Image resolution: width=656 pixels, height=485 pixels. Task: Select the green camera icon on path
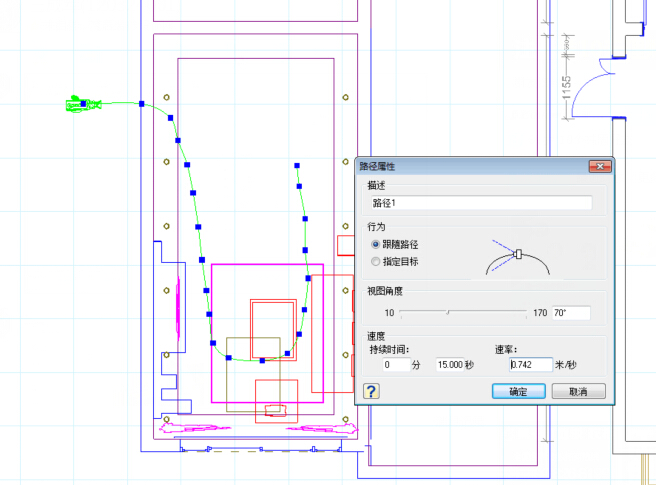pos(83,104)
